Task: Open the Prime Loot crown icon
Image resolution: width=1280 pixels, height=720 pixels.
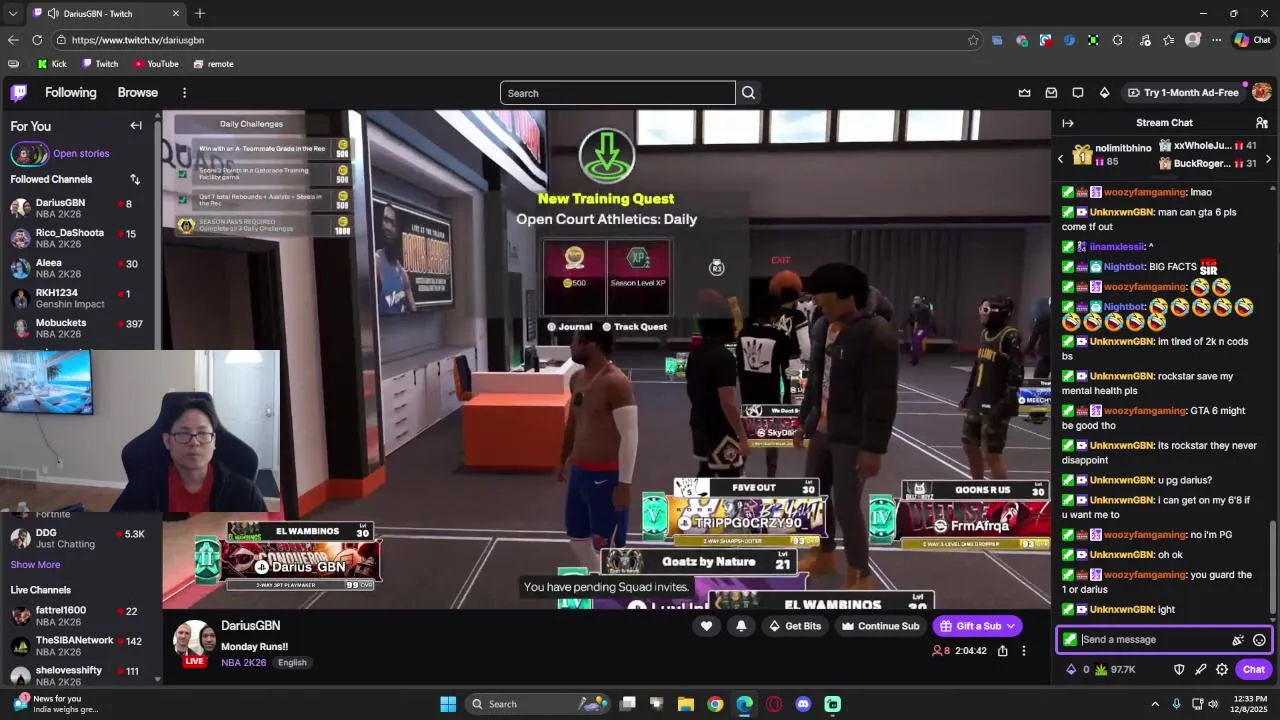Action: 1024,93
